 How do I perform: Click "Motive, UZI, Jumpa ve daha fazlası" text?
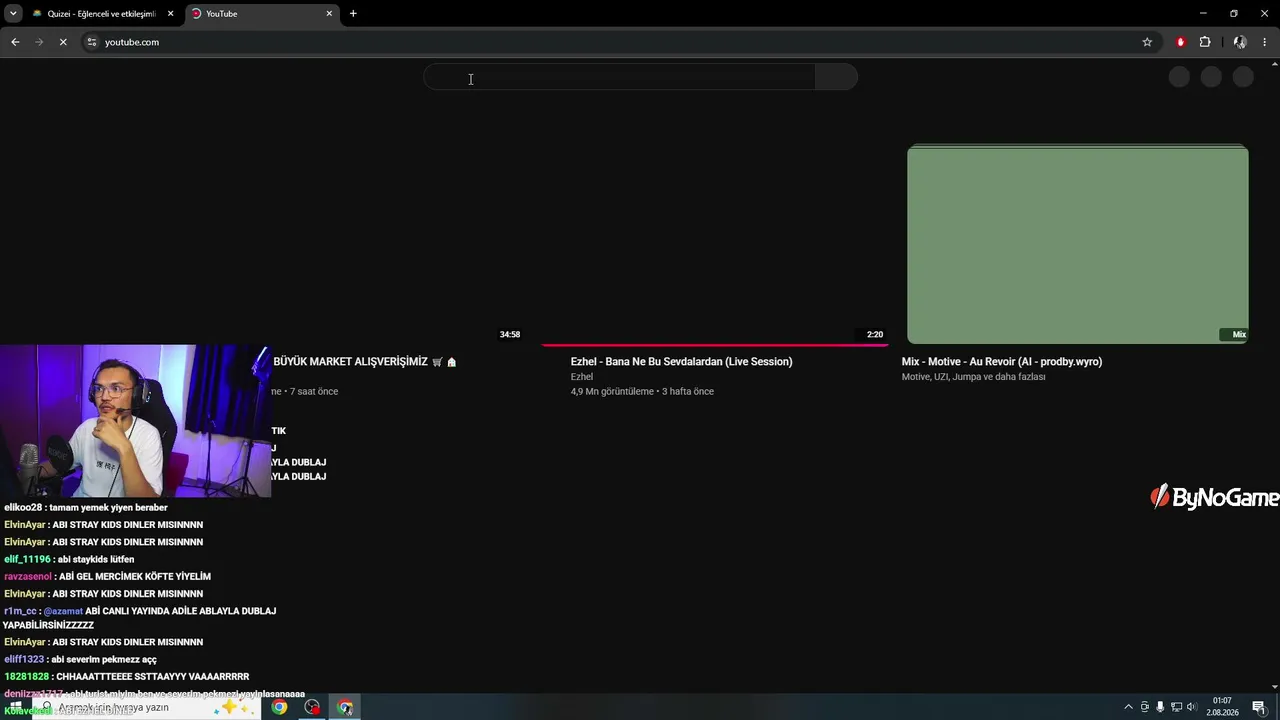coord(973,377)
